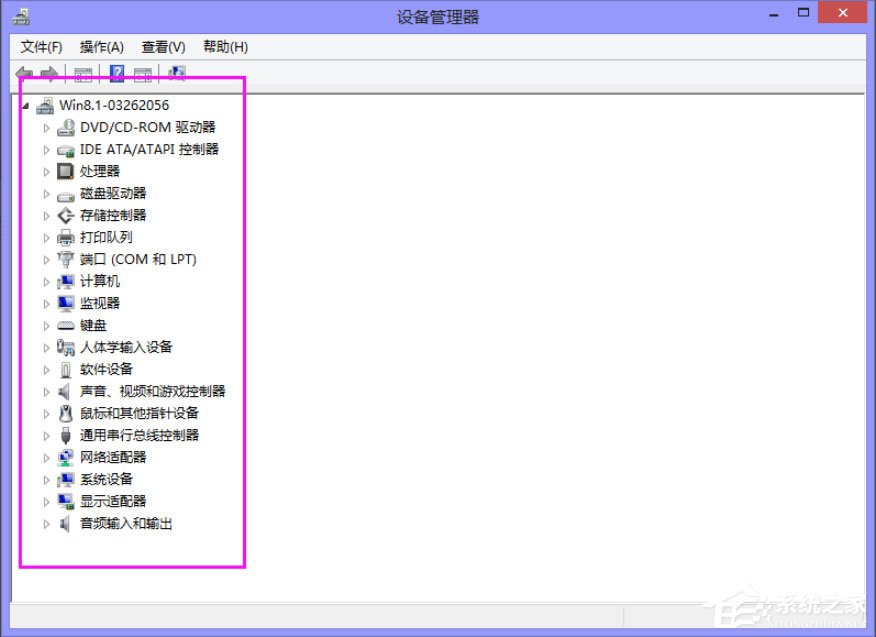
Task: Expand the IDE ATA/ATAPI 控制器 node
Action: (x=46, y=149)
